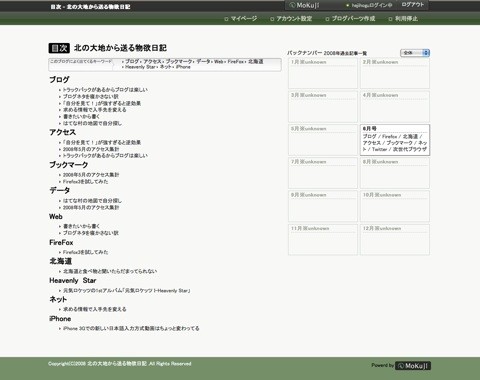Select the 1月 unknown back number card
The image size is (480, 380).
(323, 73)
